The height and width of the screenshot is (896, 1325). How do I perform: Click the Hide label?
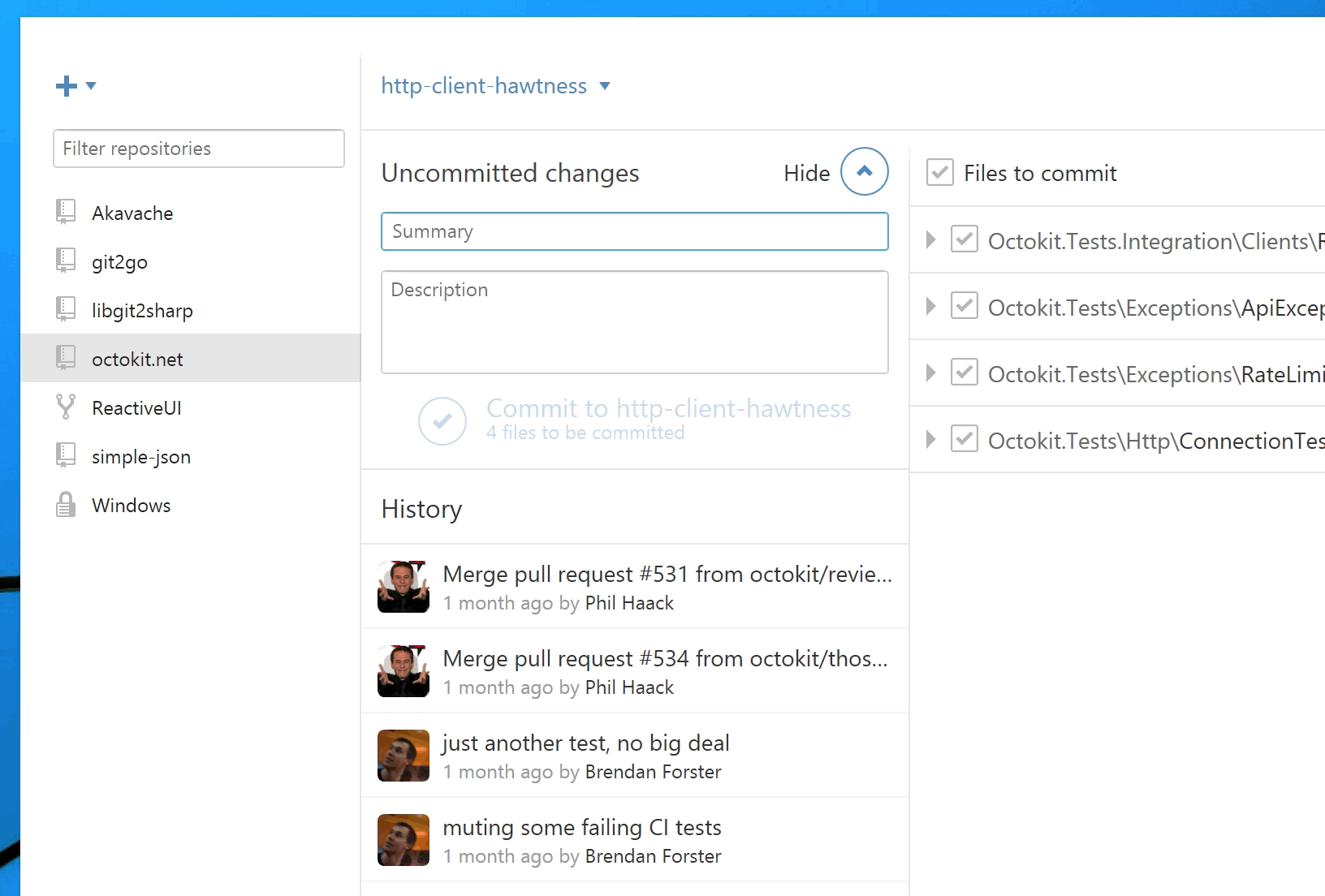click(x=807, y=173)
